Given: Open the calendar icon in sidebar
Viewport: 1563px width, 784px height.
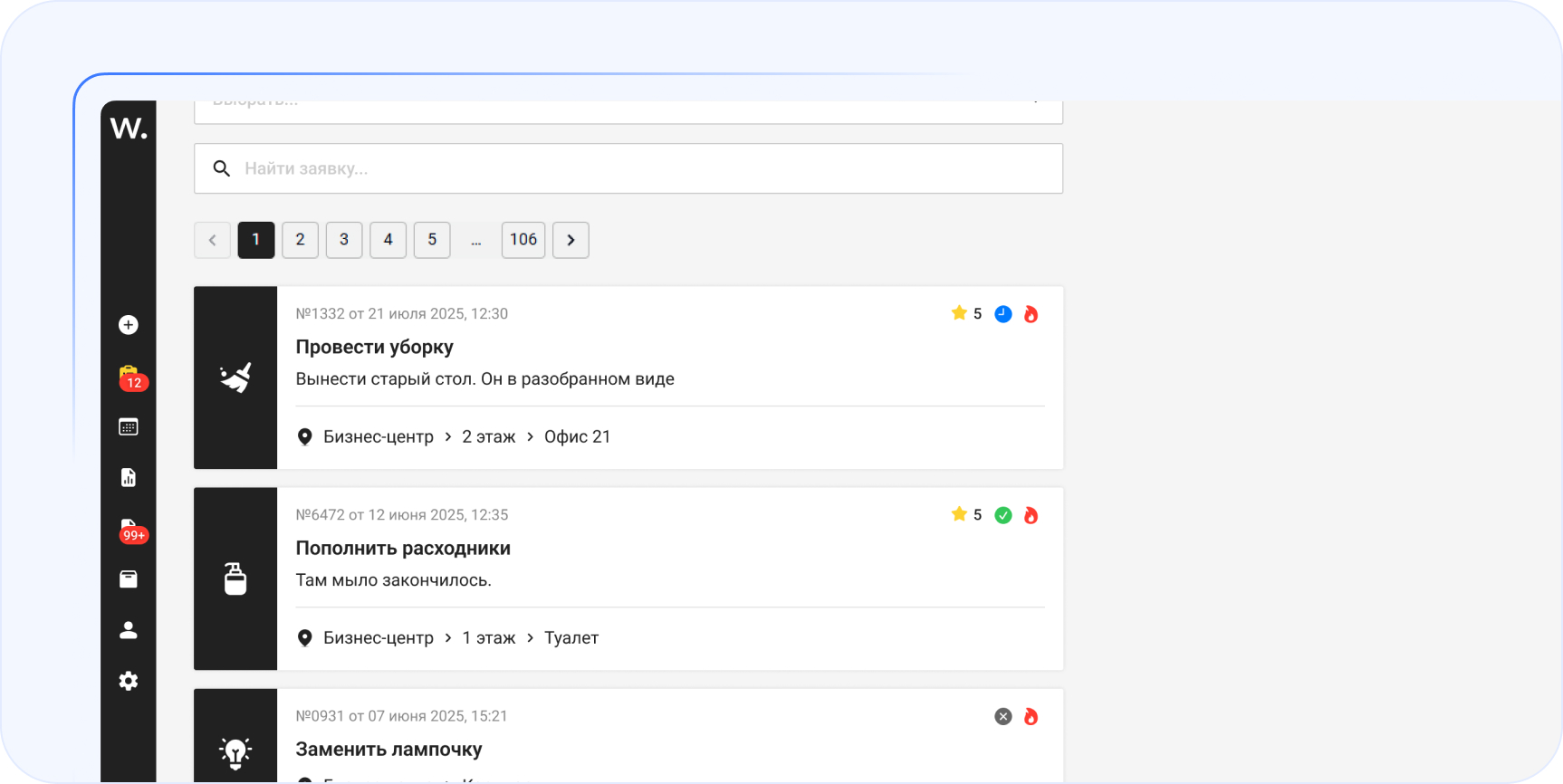Looking at the screenshot, I should (x=129, y=427).
